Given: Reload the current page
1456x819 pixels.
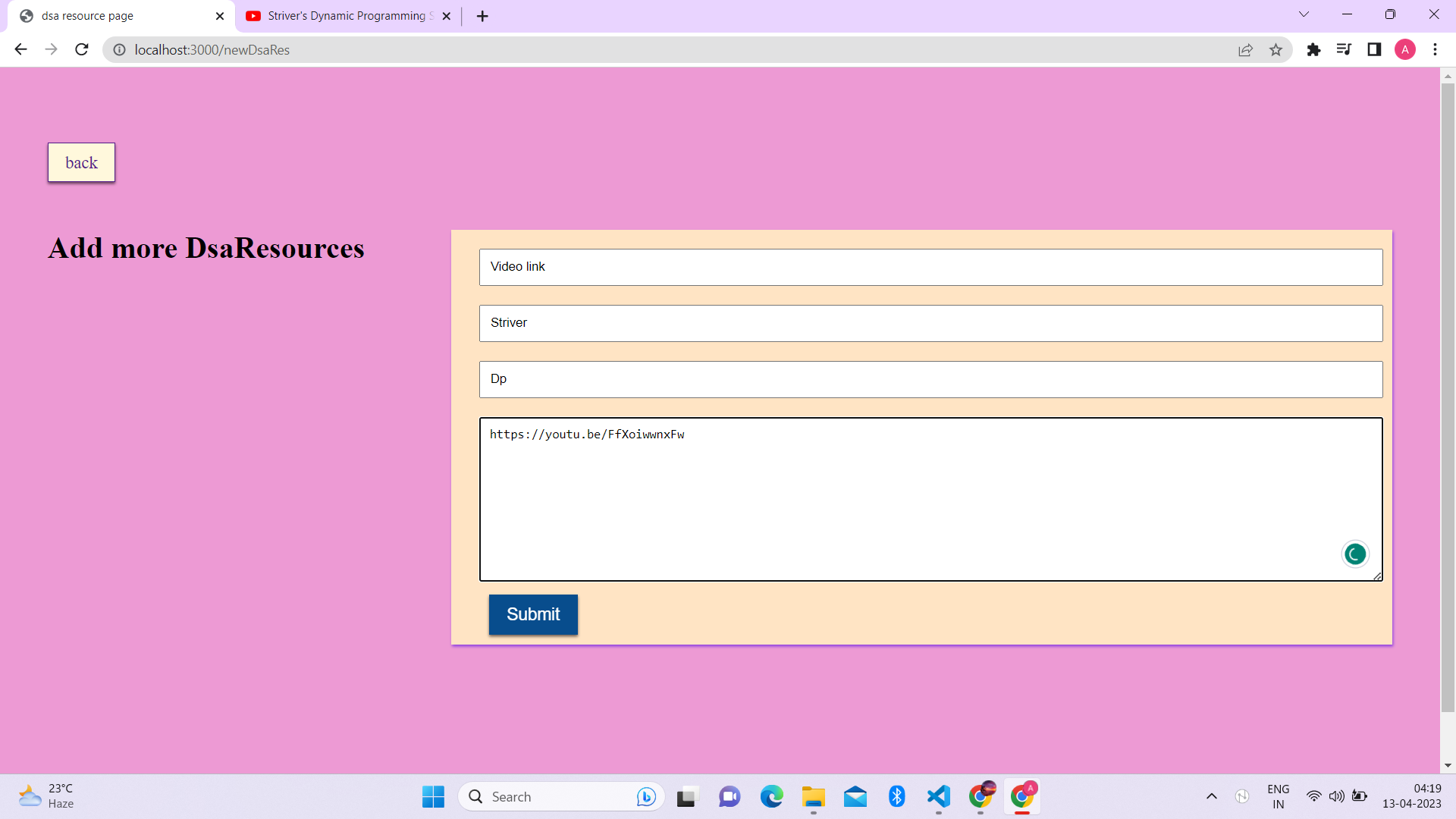Looking at the screenshot, I should [81, 49].
